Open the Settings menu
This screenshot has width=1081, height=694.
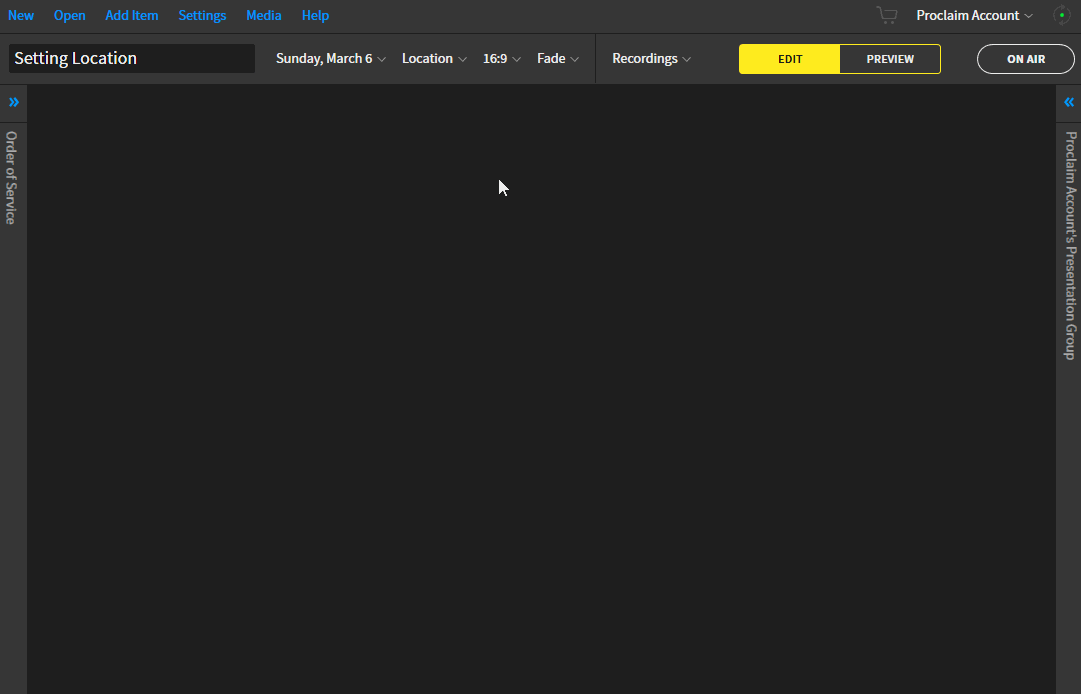202,15
